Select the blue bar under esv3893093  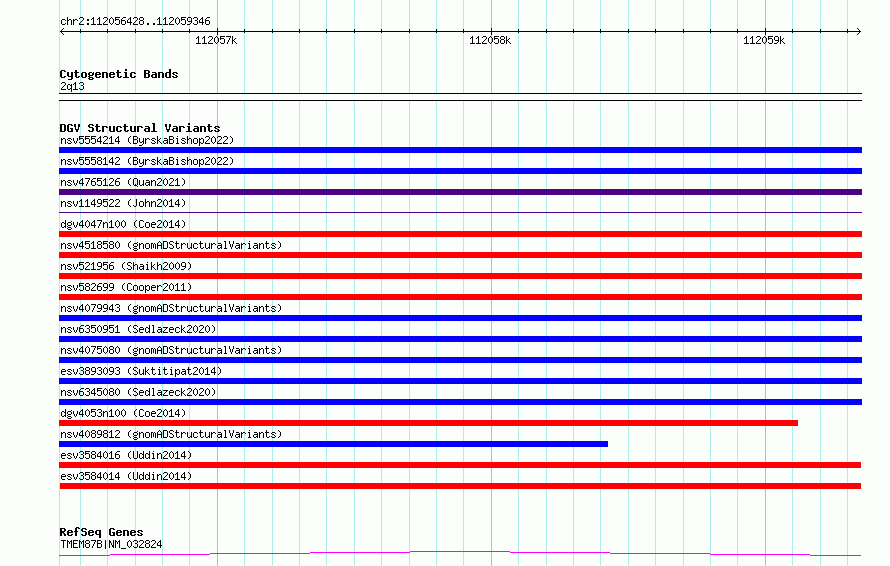[x=460, y=381]
